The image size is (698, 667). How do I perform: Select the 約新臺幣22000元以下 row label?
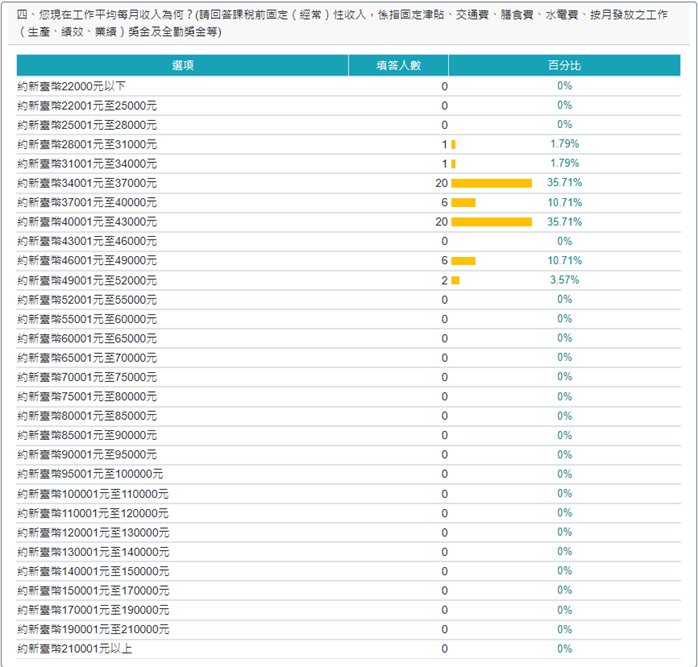coord(72,86)
